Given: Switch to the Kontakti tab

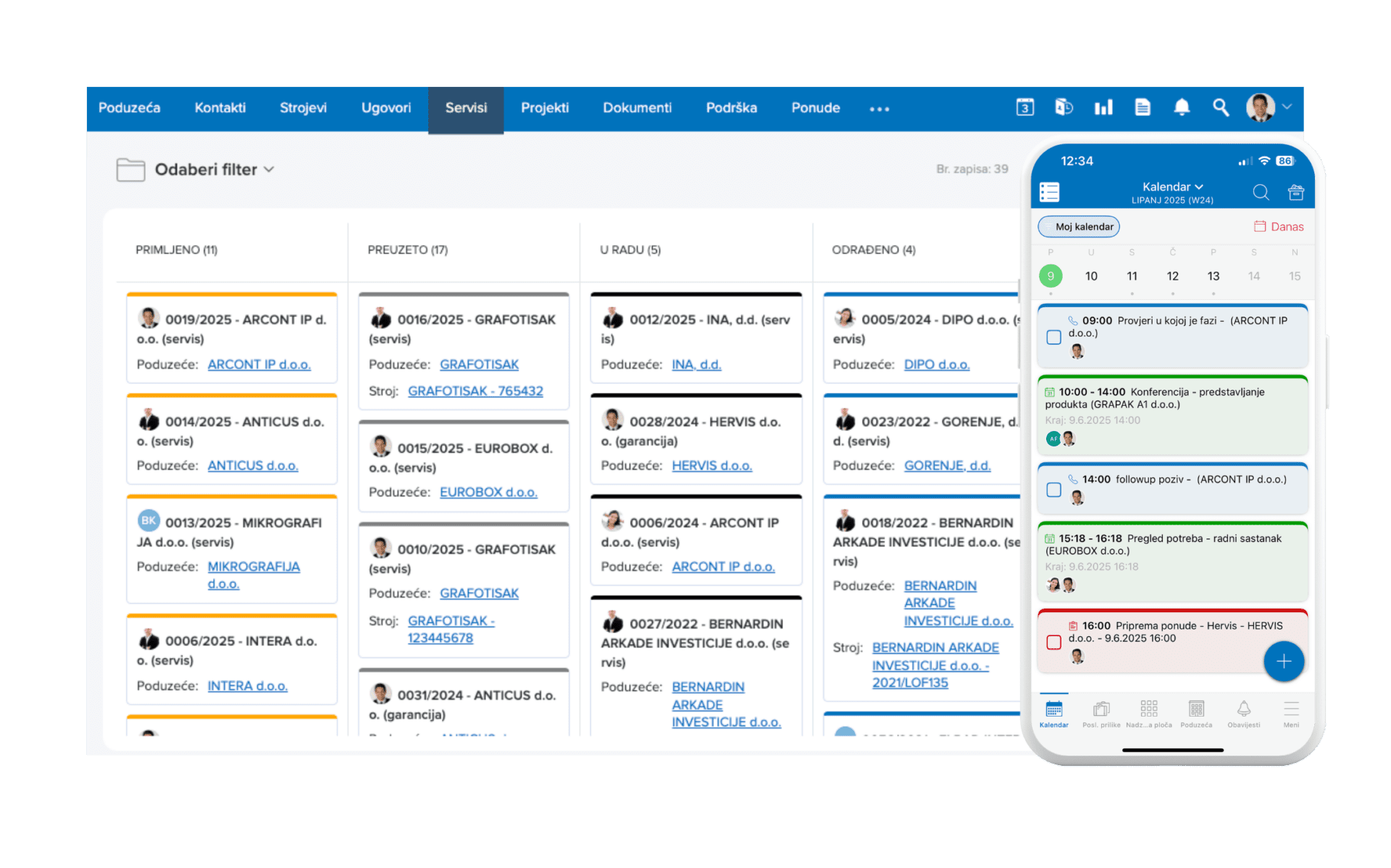Looking at the screenshot, I should pyautogui.click(x=220, y=108).
